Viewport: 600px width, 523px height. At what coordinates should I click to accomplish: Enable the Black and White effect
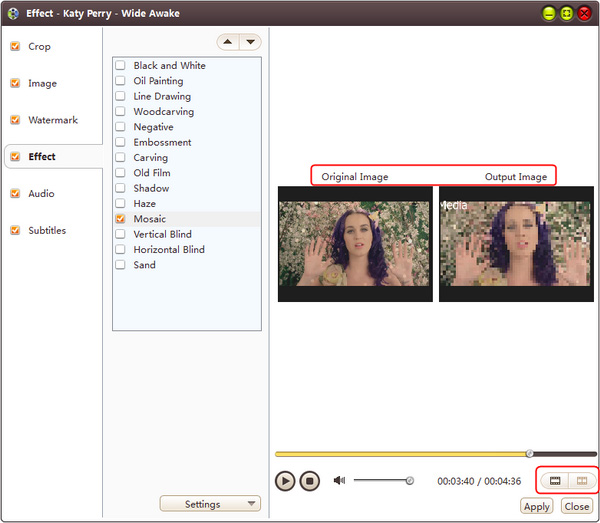pyautogui.click(x=120, y=66)
